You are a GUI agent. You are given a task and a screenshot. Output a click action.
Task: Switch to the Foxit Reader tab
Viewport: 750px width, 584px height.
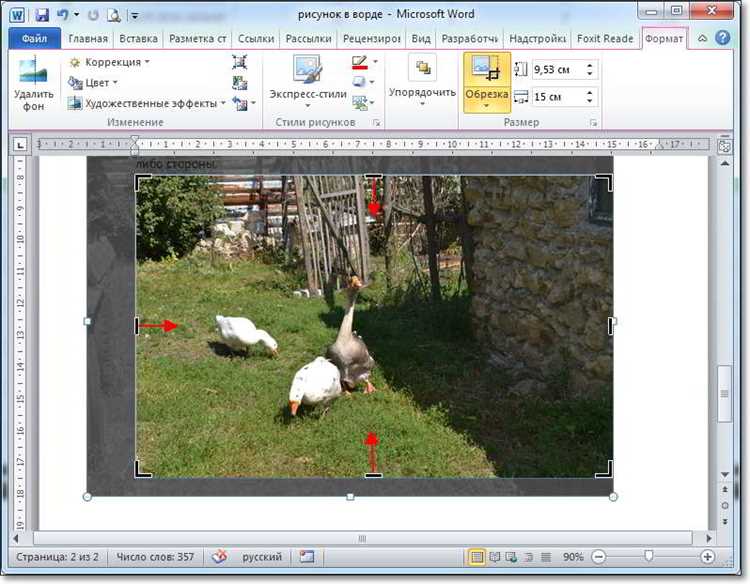click(x=605, y=39)
